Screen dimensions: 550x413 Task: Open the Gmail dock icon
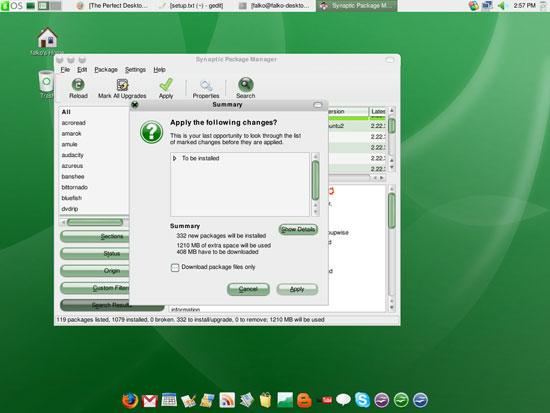coord(149,401)
